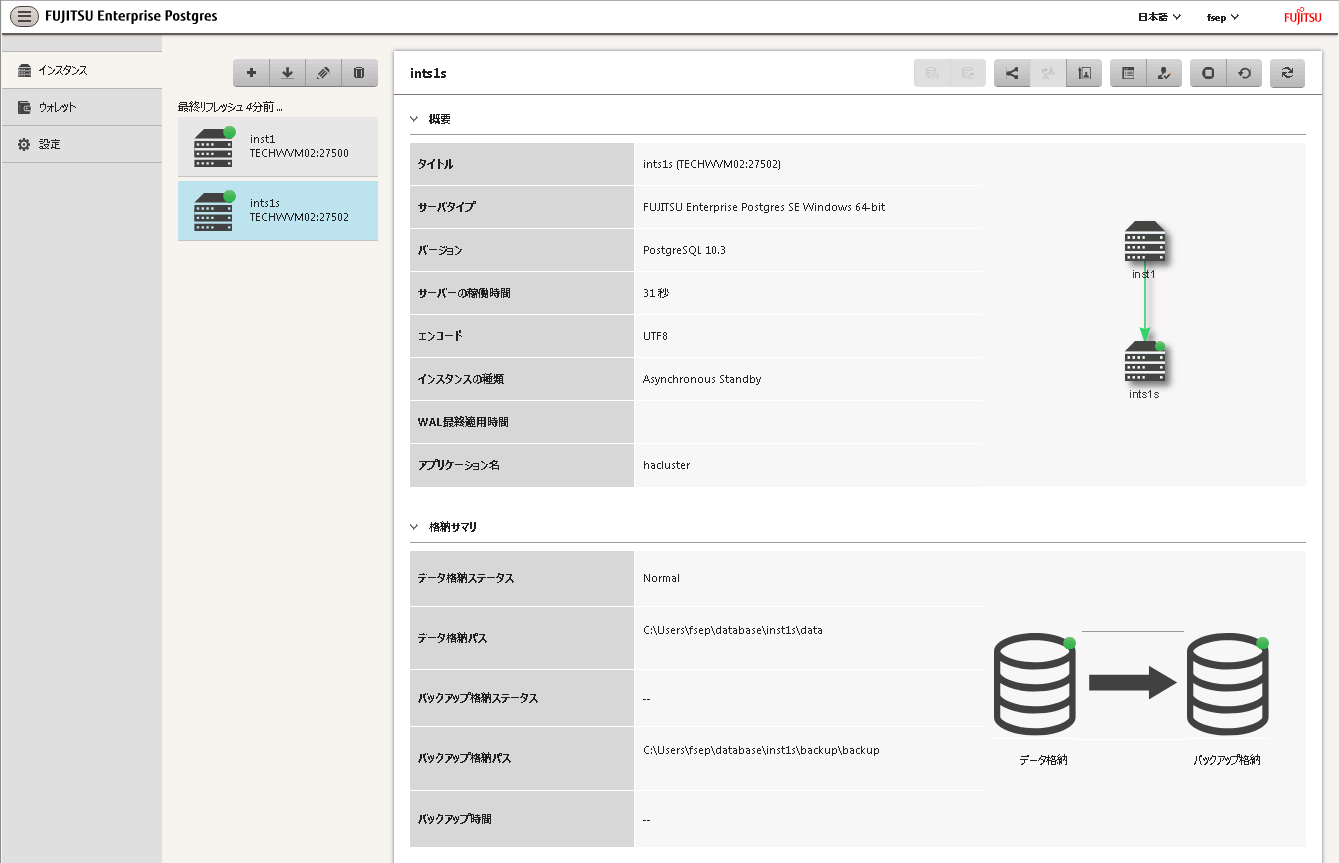Screen dimensions: 1339x863
Task: Click the refresh two-arrows icon
Action: (x=1287, y=73)
